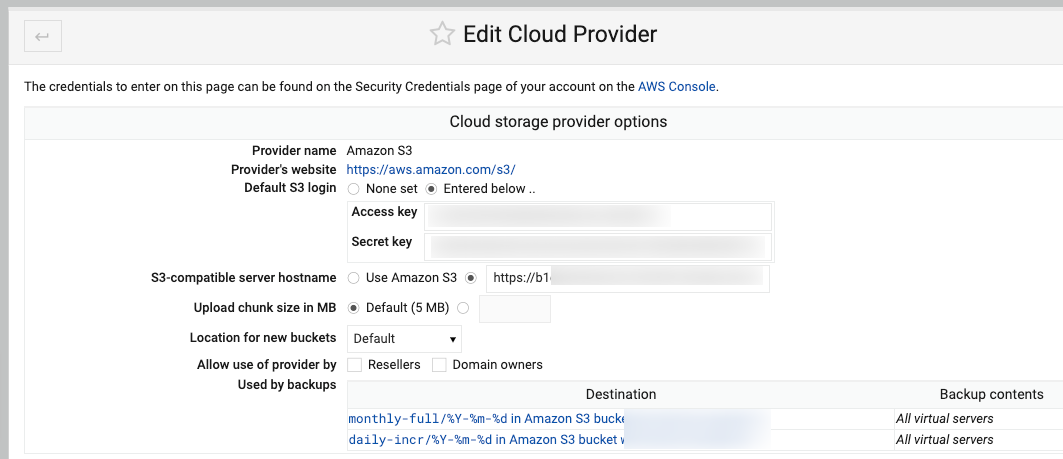This screenshot has width=1063, height=459.
Task: Star the Edit Cloud Provider page
Action: (442, 34)
